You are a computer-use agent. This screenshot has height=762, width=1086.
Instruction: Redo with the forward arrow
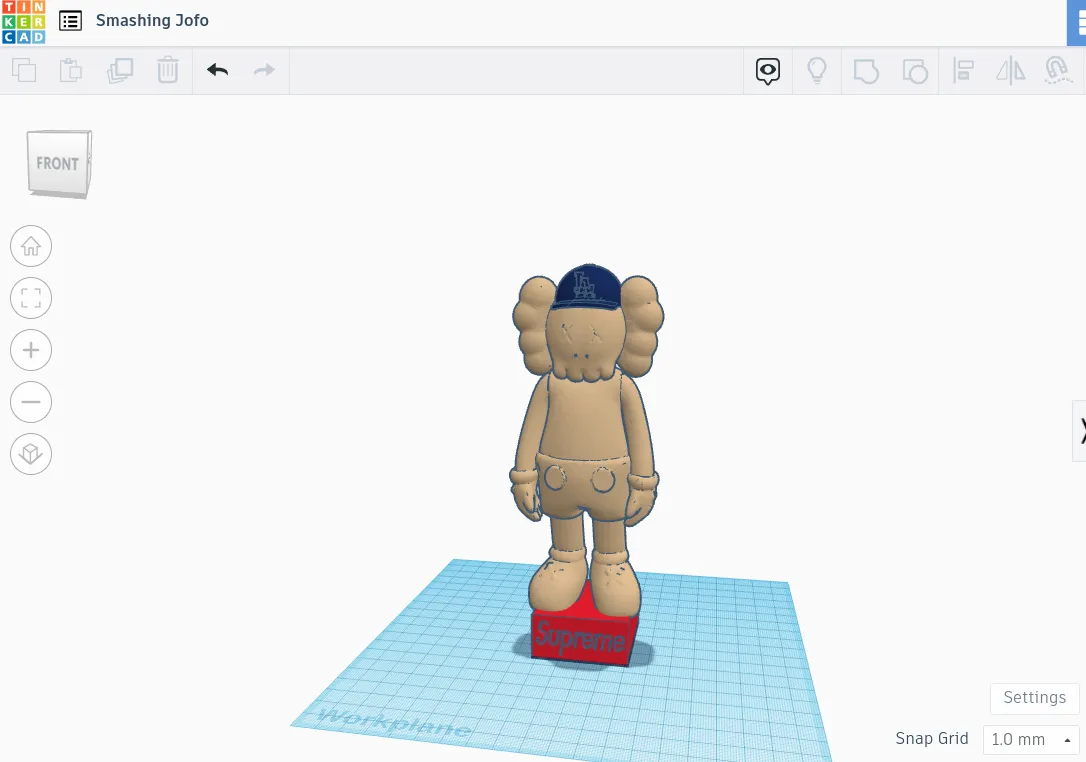pos(265,70)
